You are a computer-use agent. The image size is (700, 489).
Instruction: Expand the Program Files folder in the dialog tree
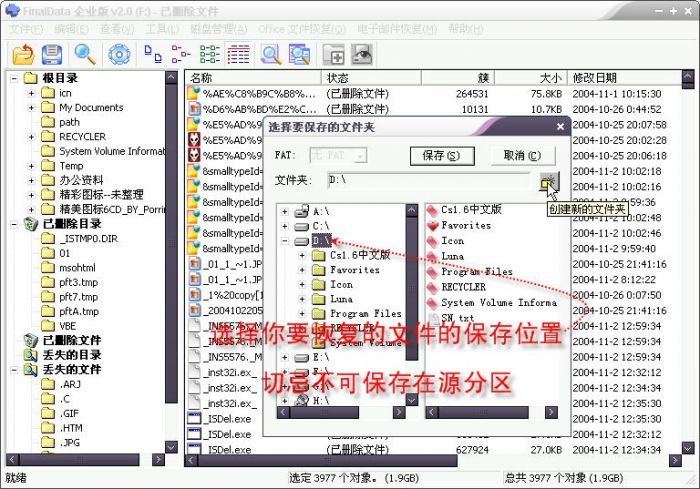302,313
